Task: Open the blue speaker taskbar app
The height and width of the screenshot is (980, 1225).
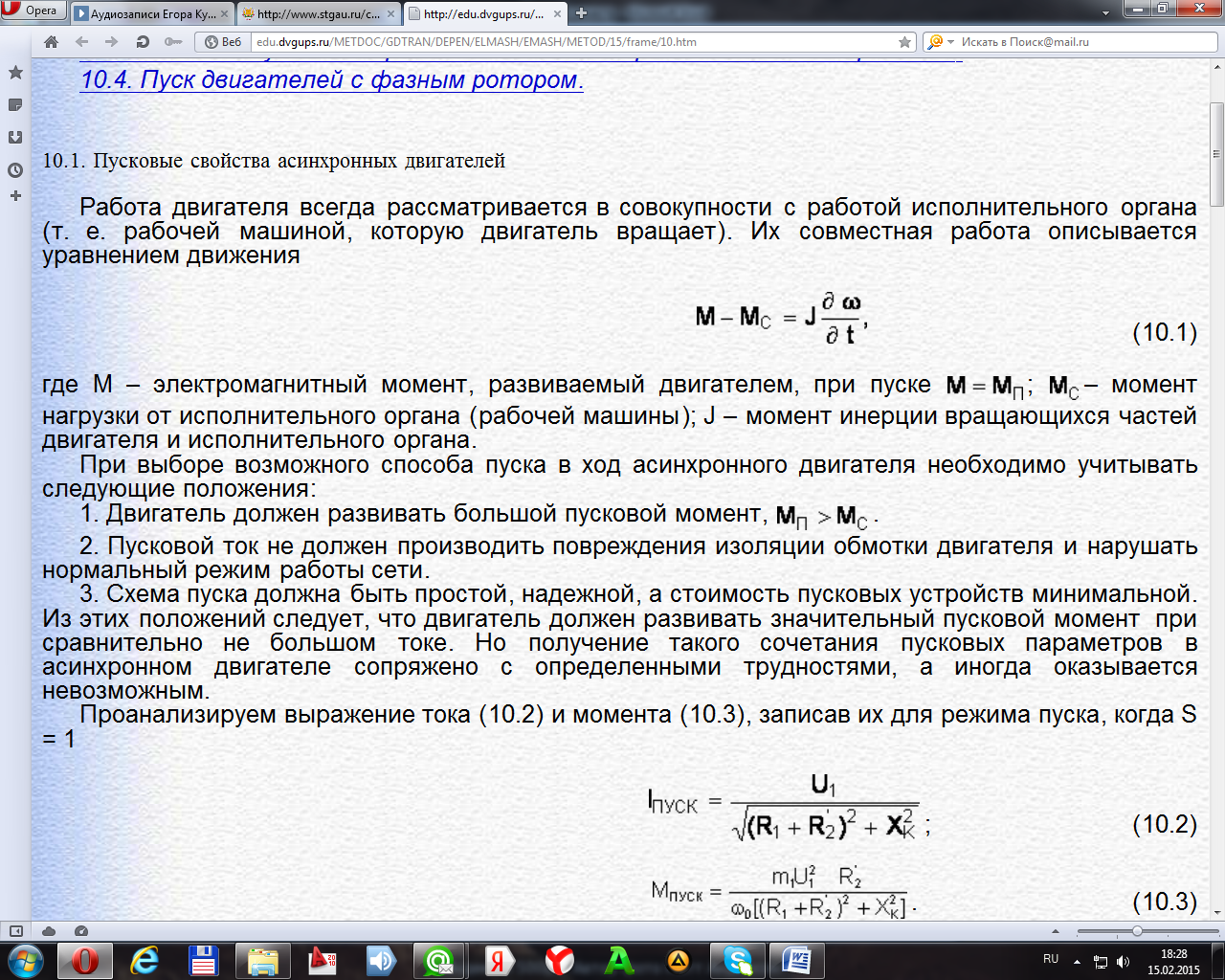Action: pyautogui.click(x=381, y=960)
